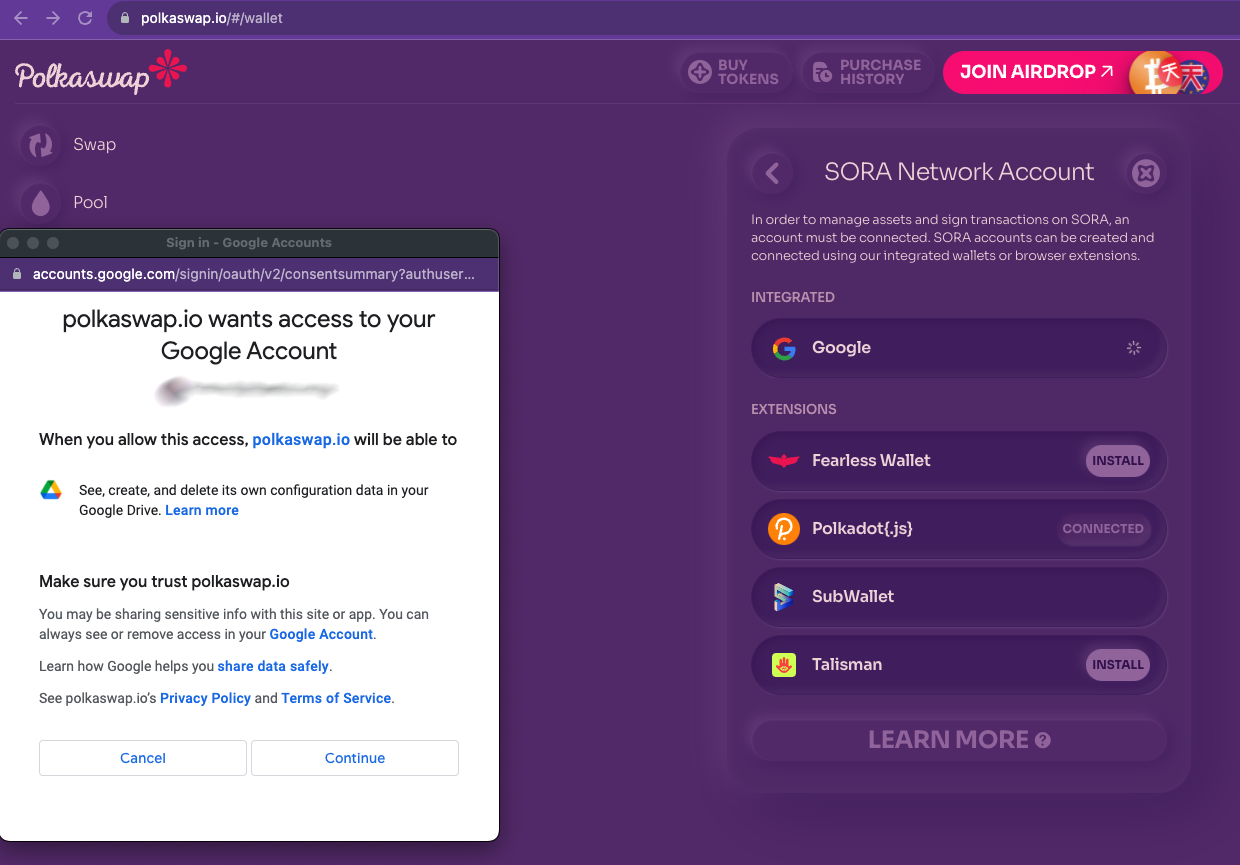Click the Join Airdrop button

(1083, 72)
